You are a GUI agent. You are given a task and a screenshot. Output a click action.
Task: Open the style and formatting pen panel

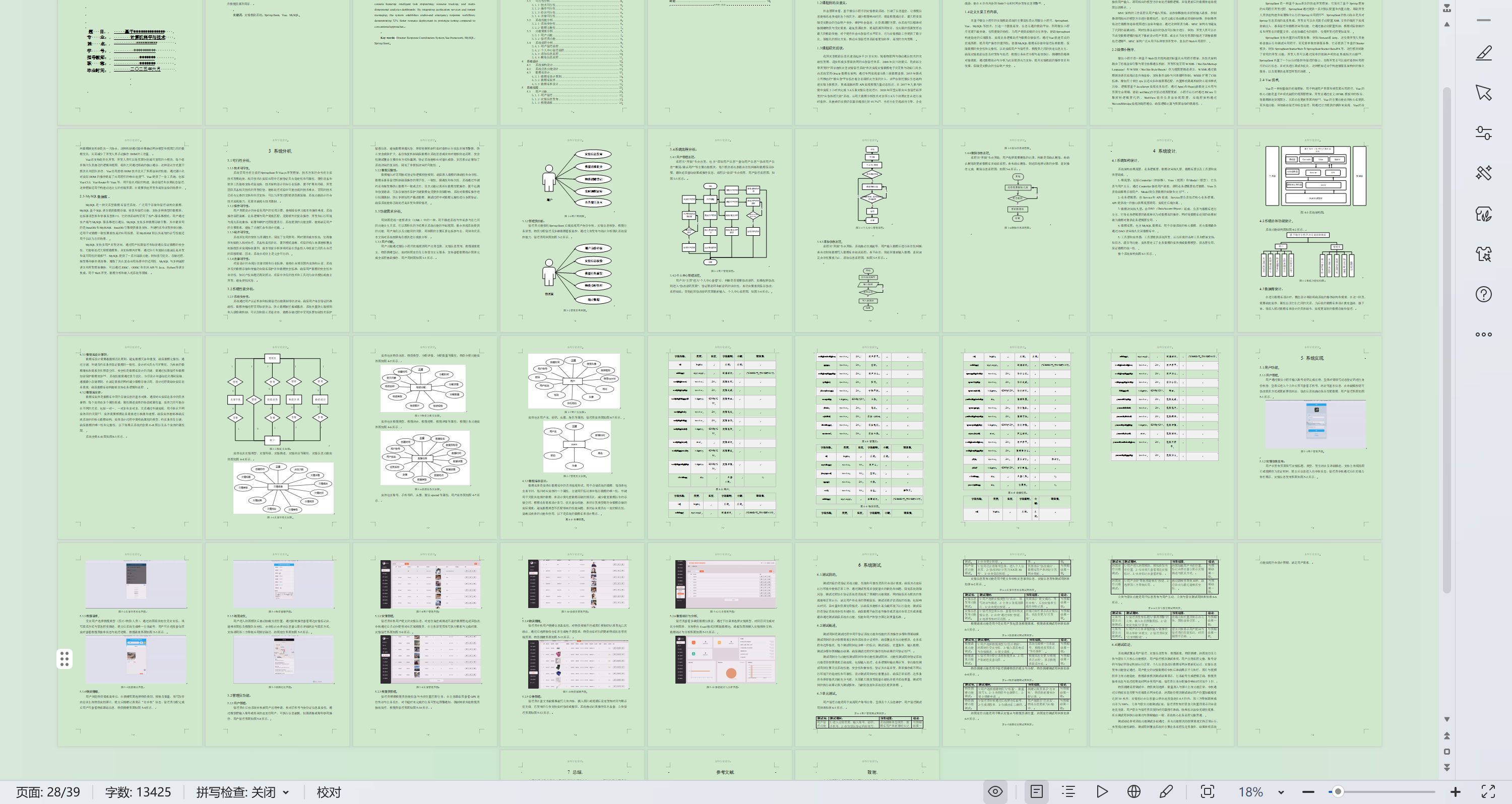1483,53
